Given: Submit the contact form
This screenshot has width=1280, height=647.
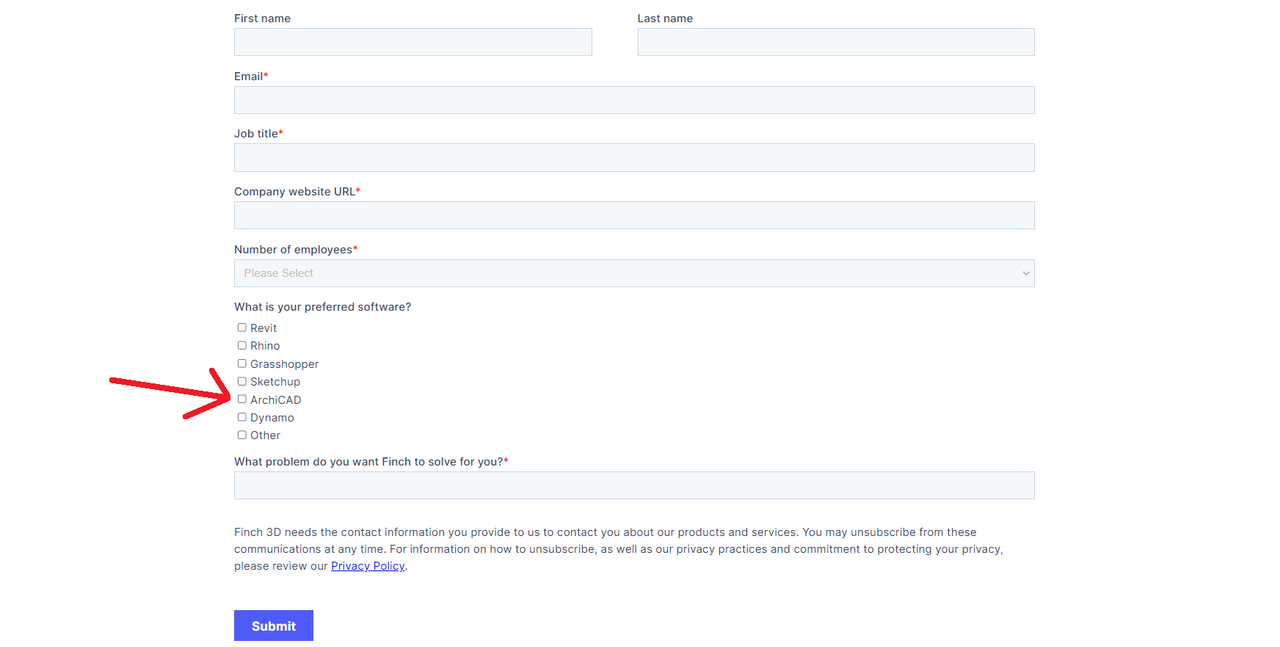Looking at the screenshot, I should pos(273,626).
